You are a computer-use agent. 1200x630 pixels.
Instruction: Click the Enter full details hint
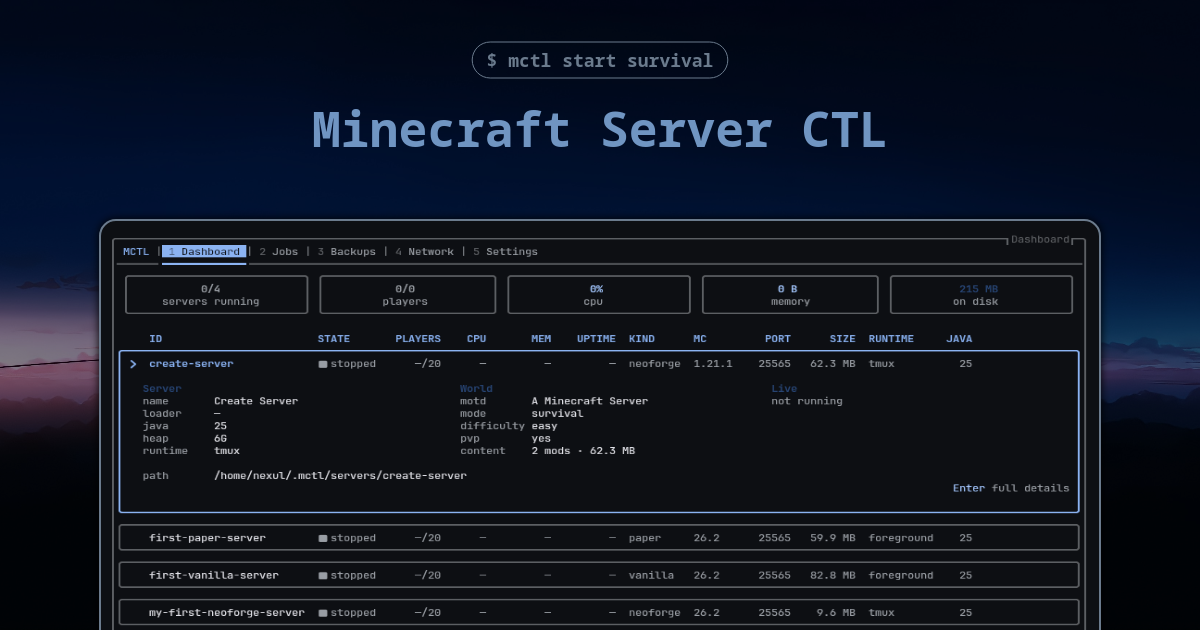point(1011,488)
